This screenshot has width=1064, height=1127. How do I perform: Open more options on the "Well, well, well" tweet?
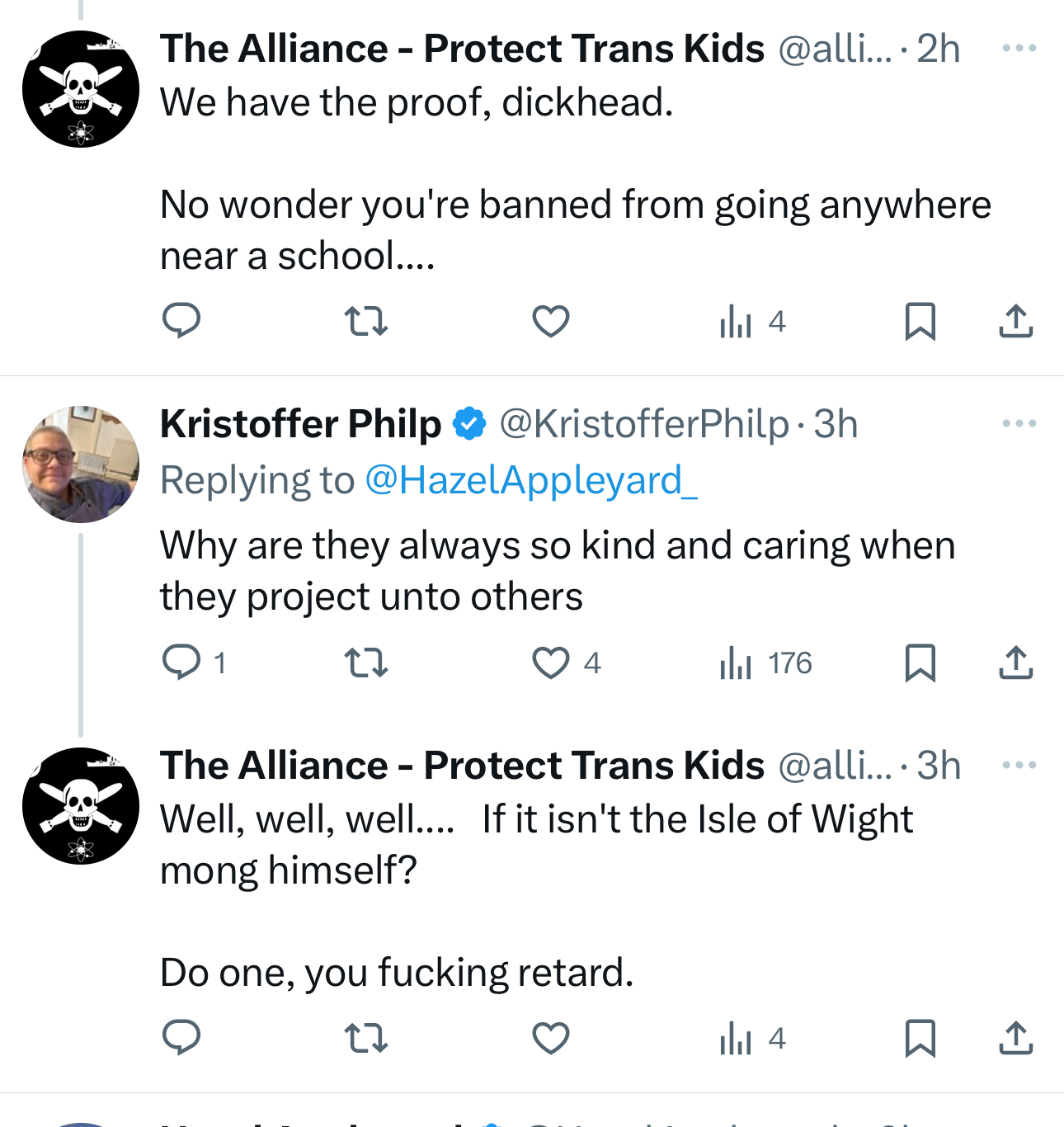[x=1019, y=765]
